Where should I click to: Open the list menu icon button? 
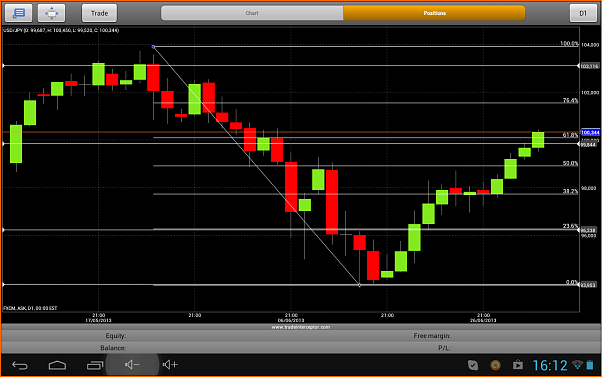pos(18,13)
